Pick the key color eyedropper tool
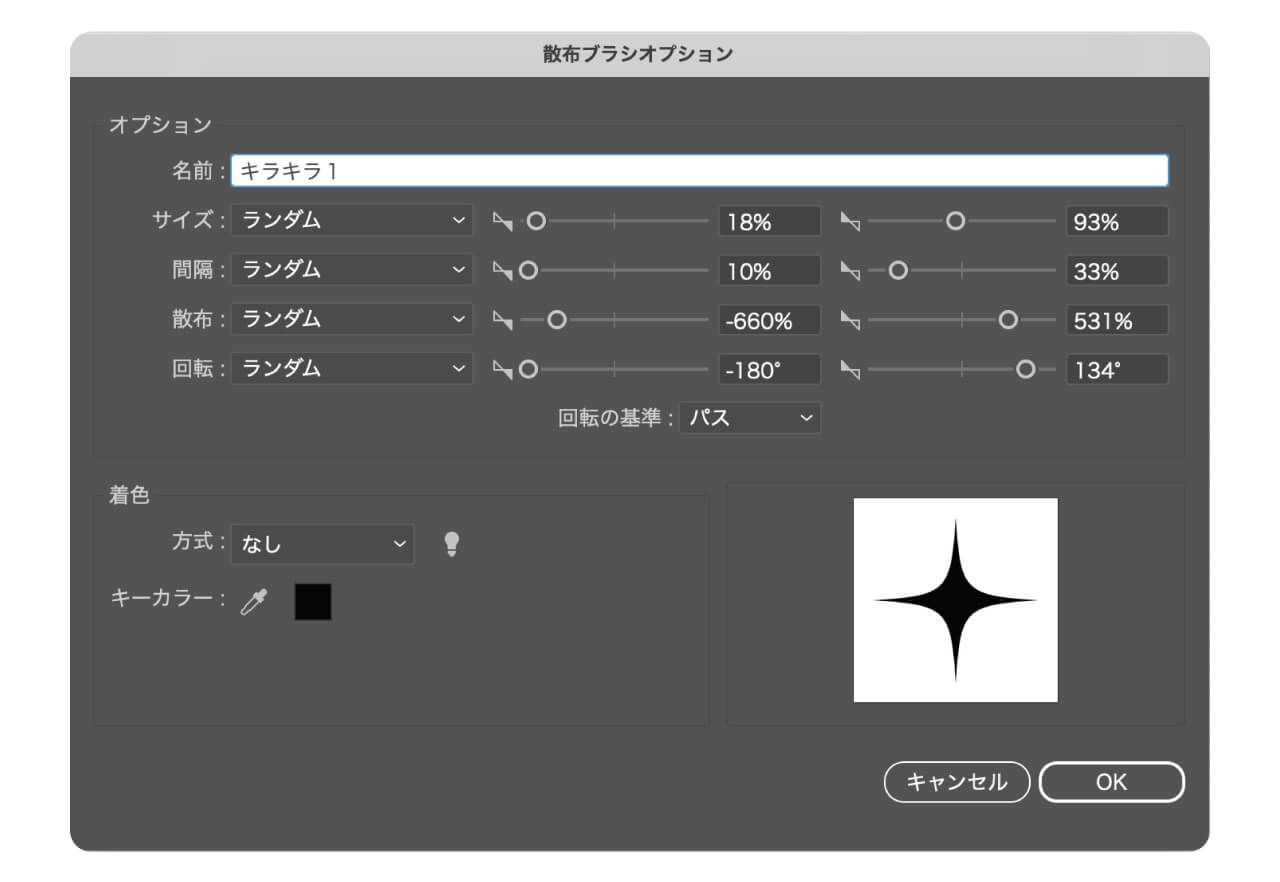 click(255, 603)
